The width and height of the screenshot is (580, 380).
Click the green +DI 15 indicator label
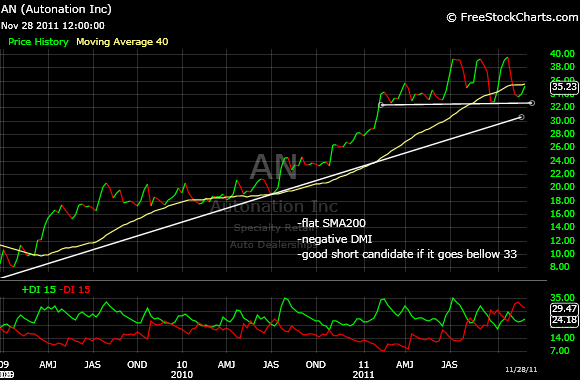coord(39,290)
